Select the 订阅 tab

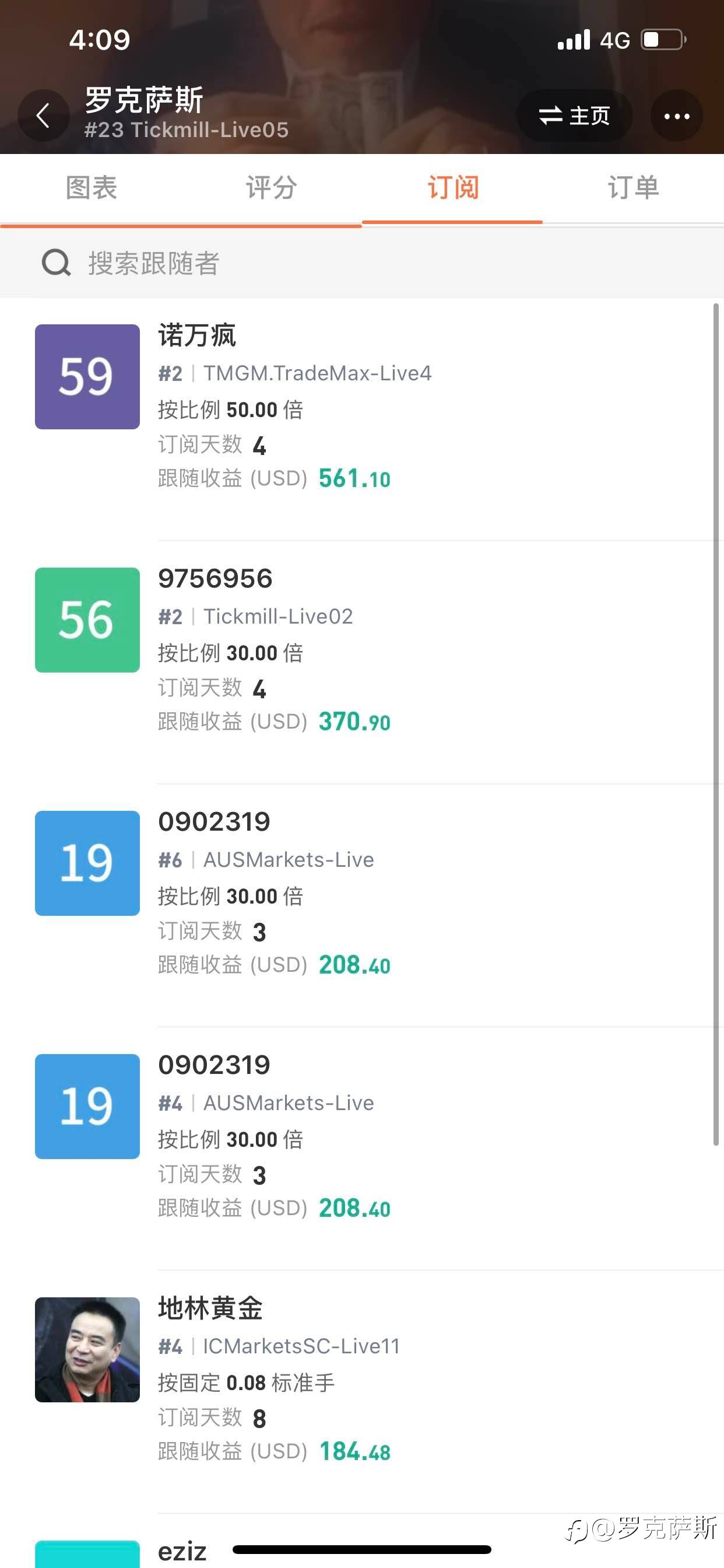(x=453, y=187)
